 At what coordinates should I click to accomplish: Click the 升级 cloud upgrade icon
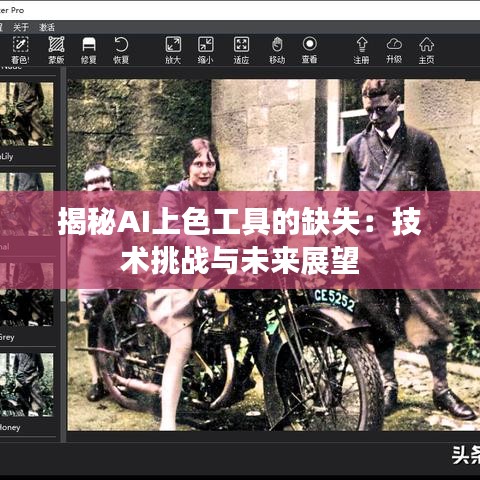pos(394,44)
